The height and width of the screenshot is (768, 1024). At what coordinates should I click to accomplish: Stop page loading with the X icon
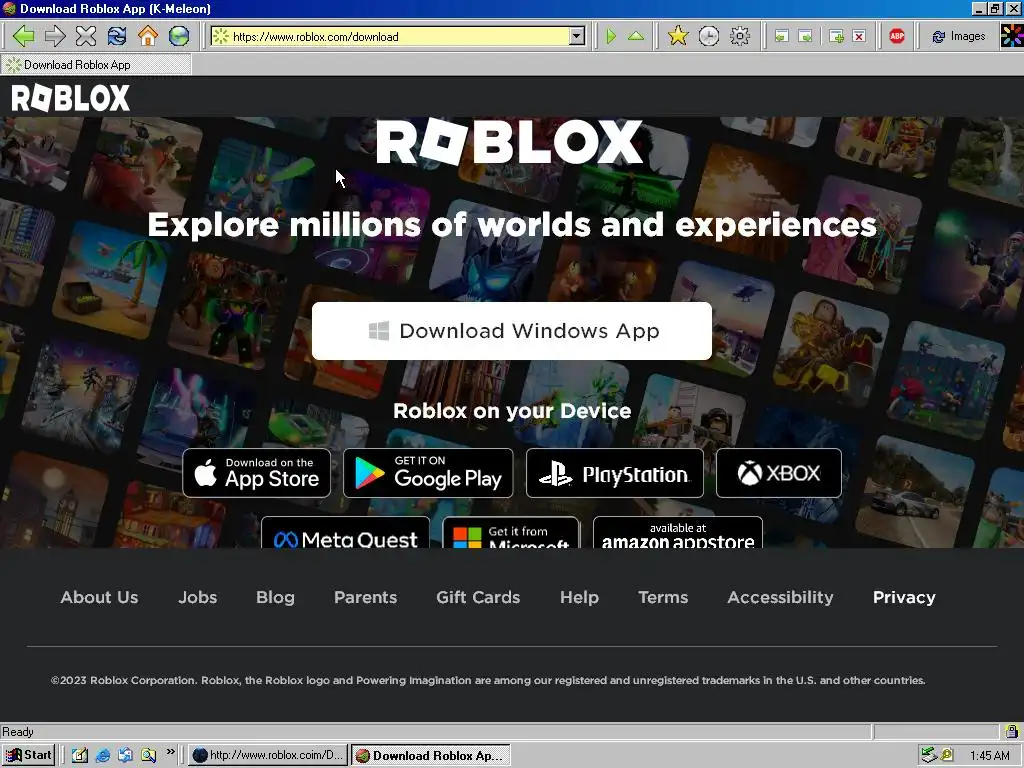(86, 36)
